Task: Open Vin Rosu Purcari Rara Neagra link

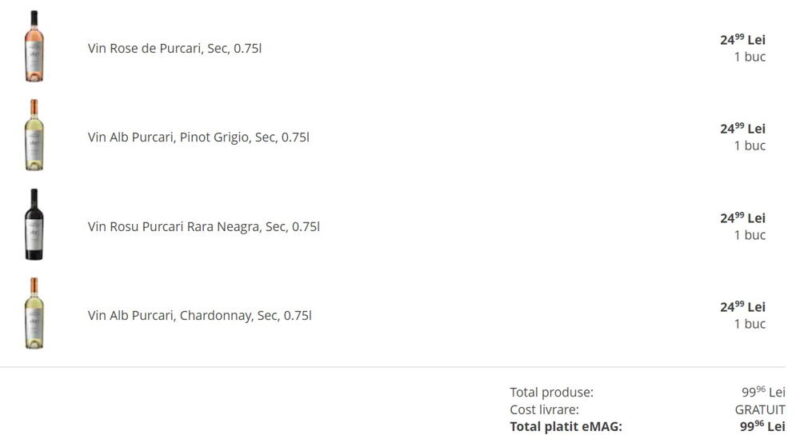Action: pos(204,227)
